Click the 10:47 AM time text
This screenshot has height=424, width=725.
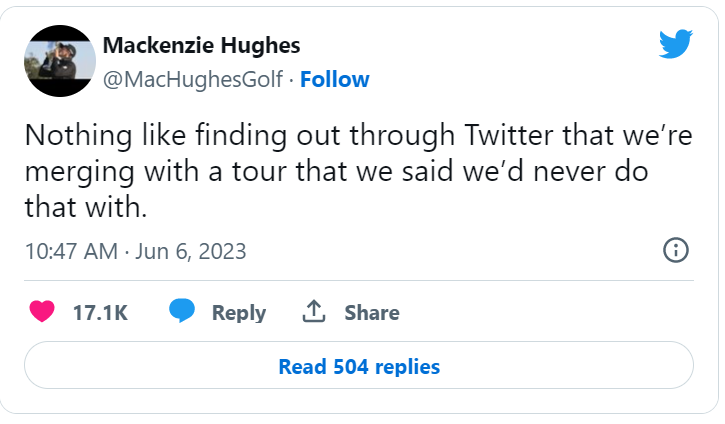[70, 251]
